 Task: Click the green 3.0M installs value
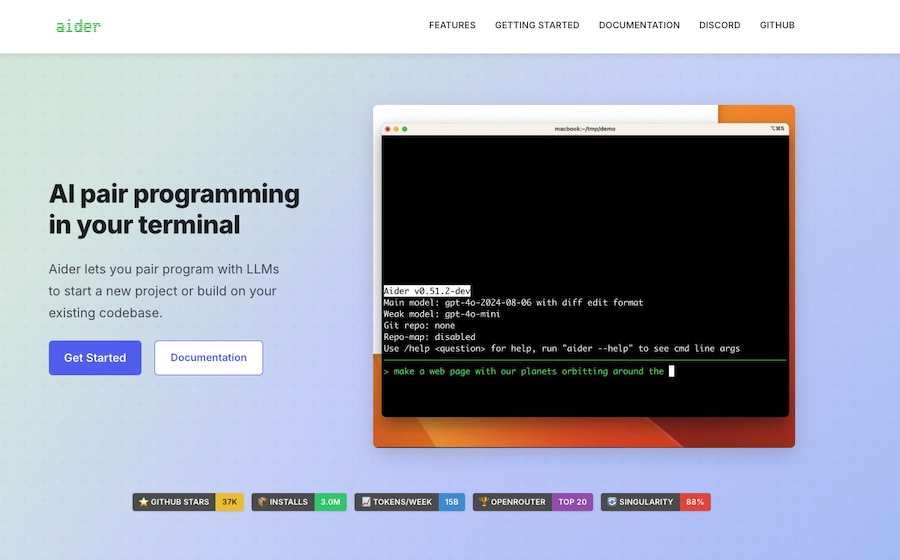pyautogui.click(x=330, y=502)
